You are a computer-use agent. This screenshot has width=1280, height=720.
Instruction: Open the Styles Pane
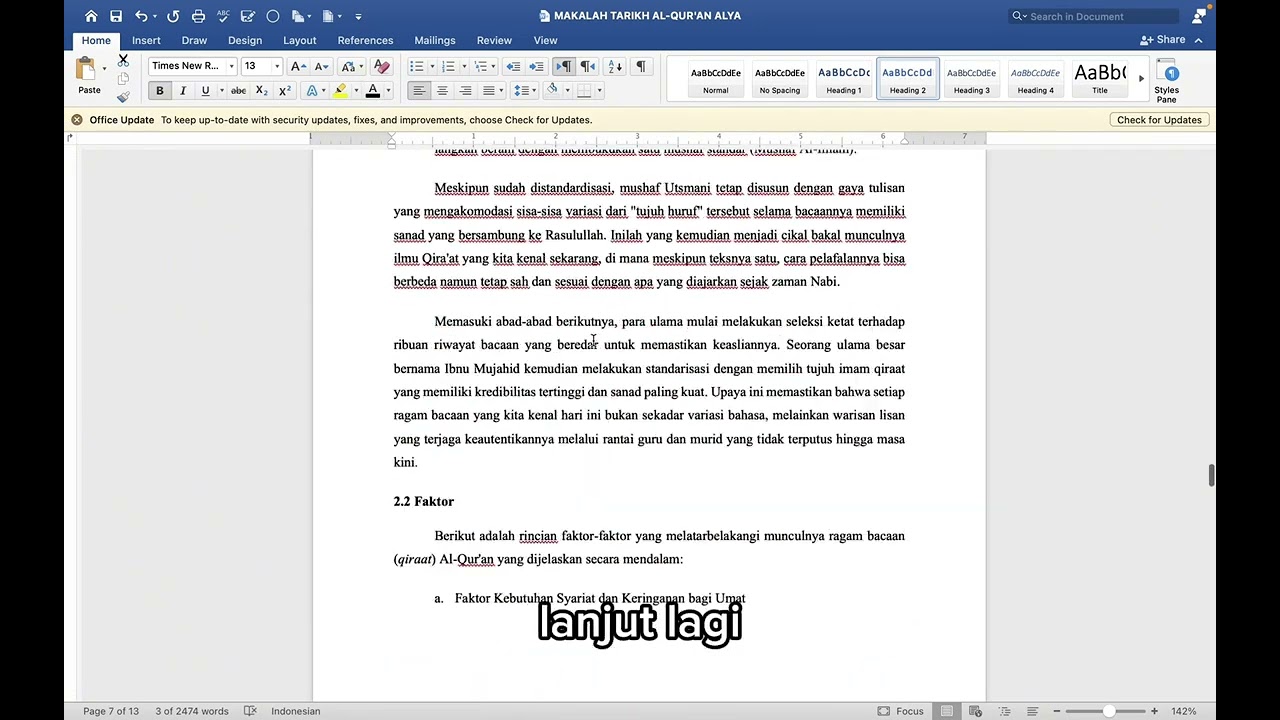1166,80
